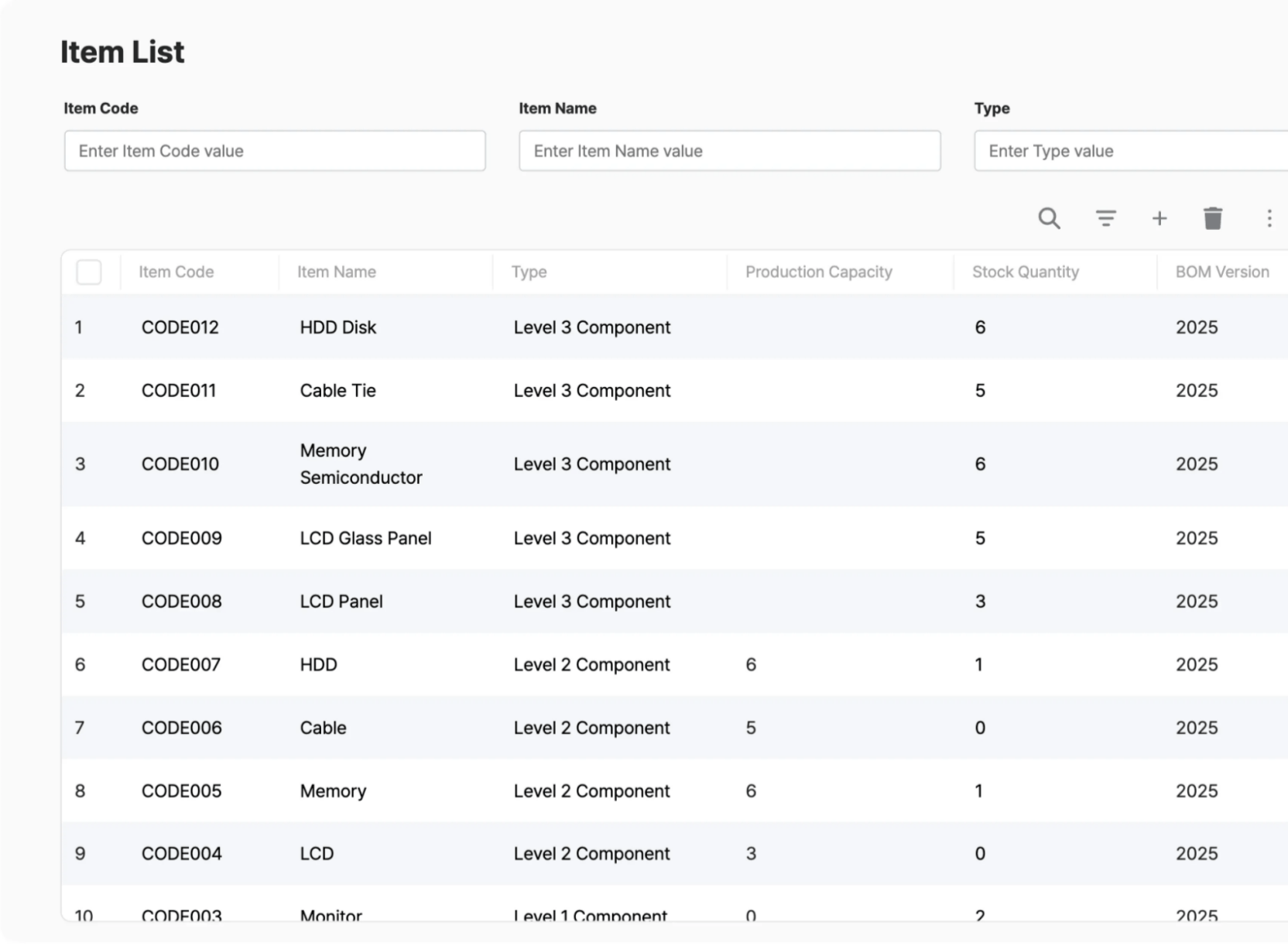Click the LCD Glass Panel item name
1288x946 pixels.
(x=366, y=538)
